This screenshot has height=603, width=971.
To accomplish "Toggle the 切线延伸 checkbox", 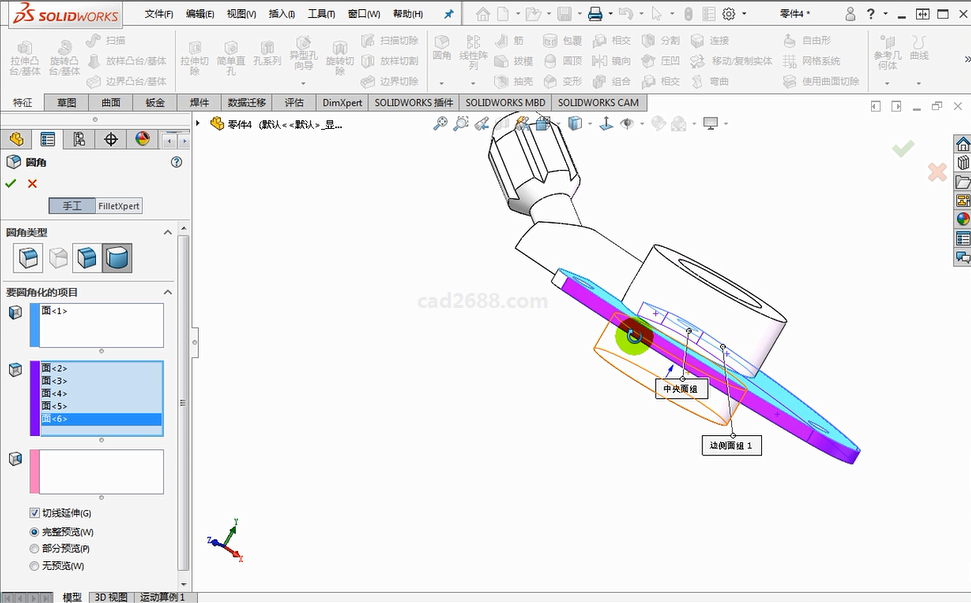I will pyautogui.click(x=35, y=513).
